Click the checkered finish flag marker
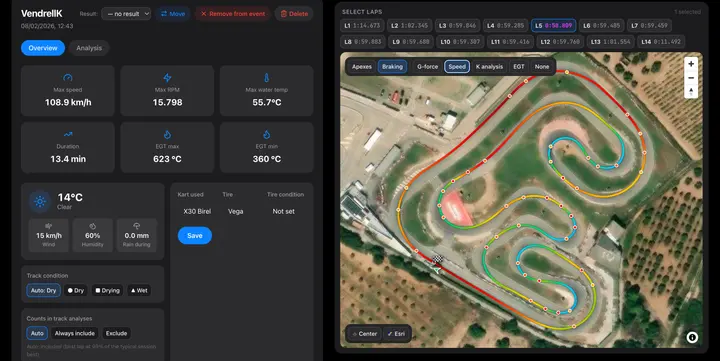 pyautogui.click(x=438, y=259)
